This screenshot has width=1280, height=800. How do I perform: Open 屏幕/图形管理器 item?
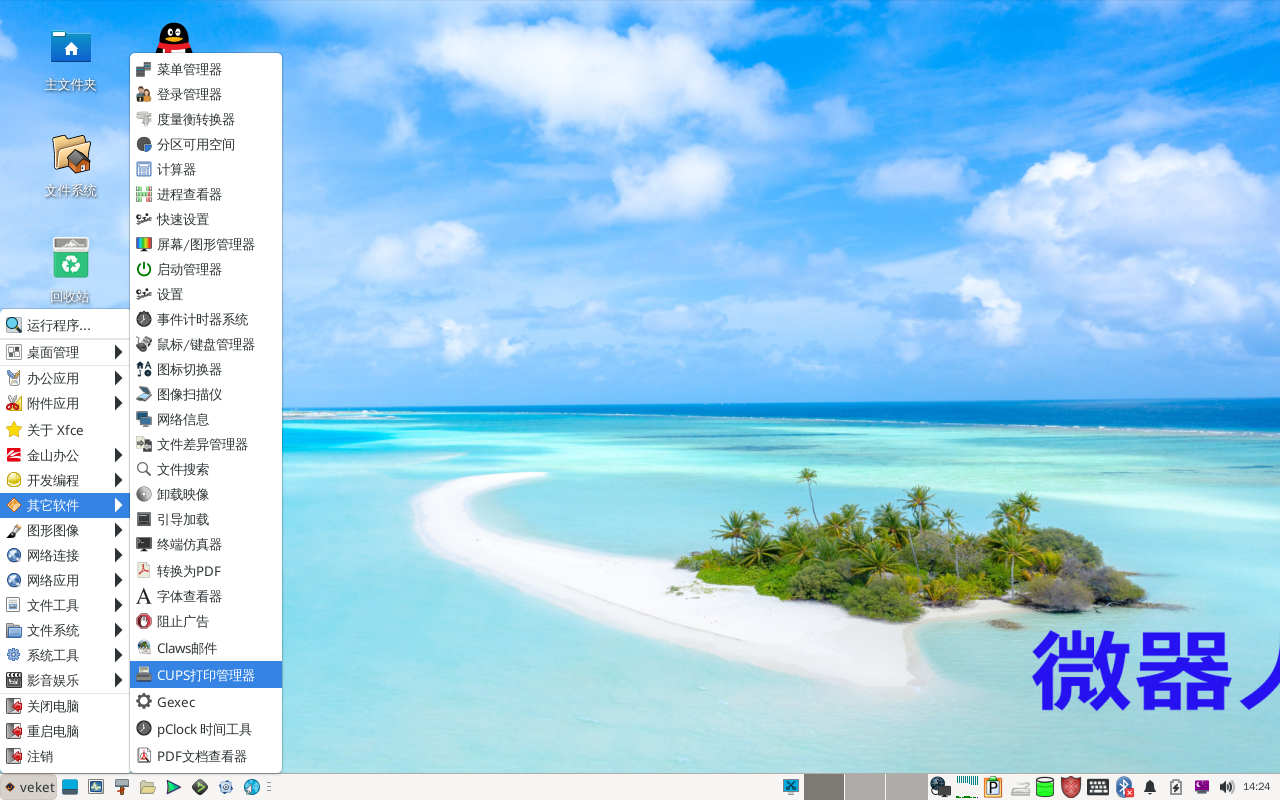[x=206, y=244]
